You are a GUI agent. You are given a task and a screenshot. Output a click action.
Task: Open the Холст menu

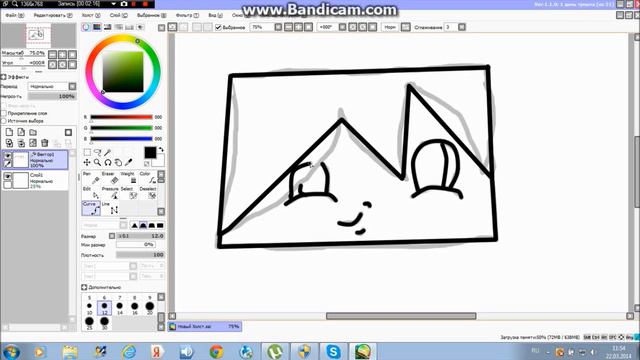(x=91, y=15)
